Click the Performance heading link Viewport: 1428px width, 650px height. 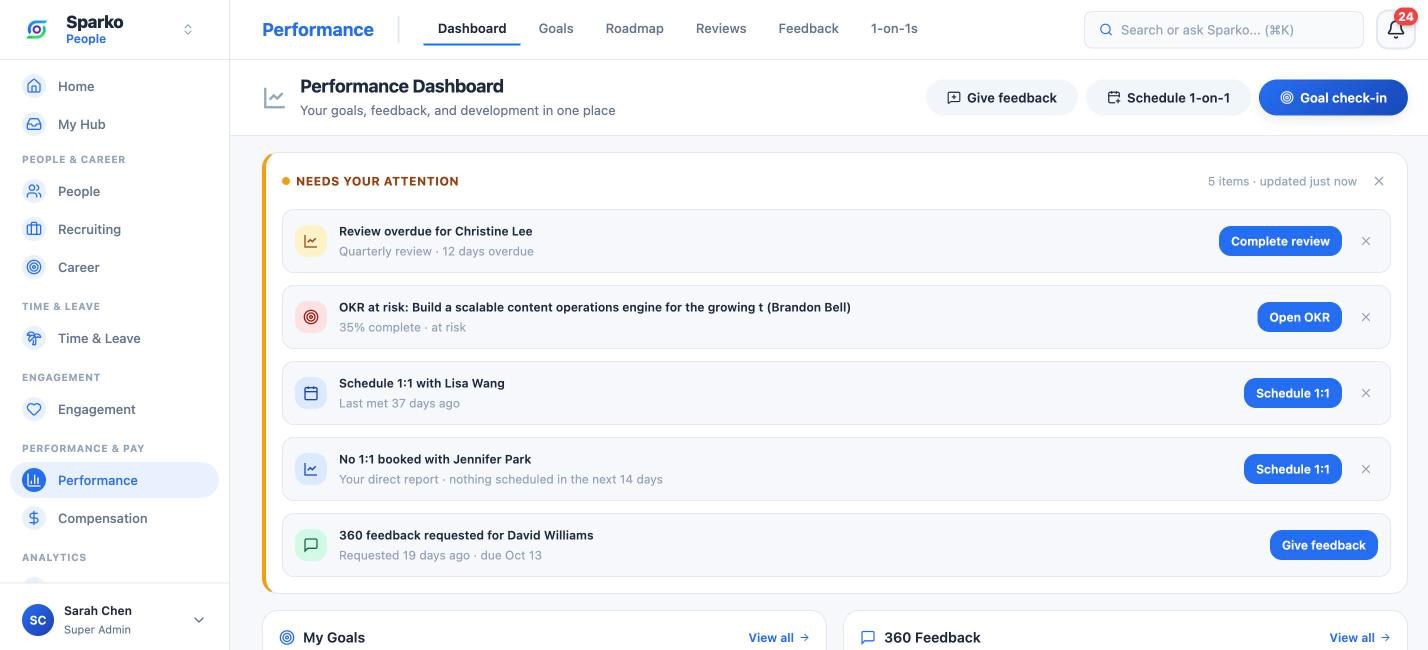[318, 30]
